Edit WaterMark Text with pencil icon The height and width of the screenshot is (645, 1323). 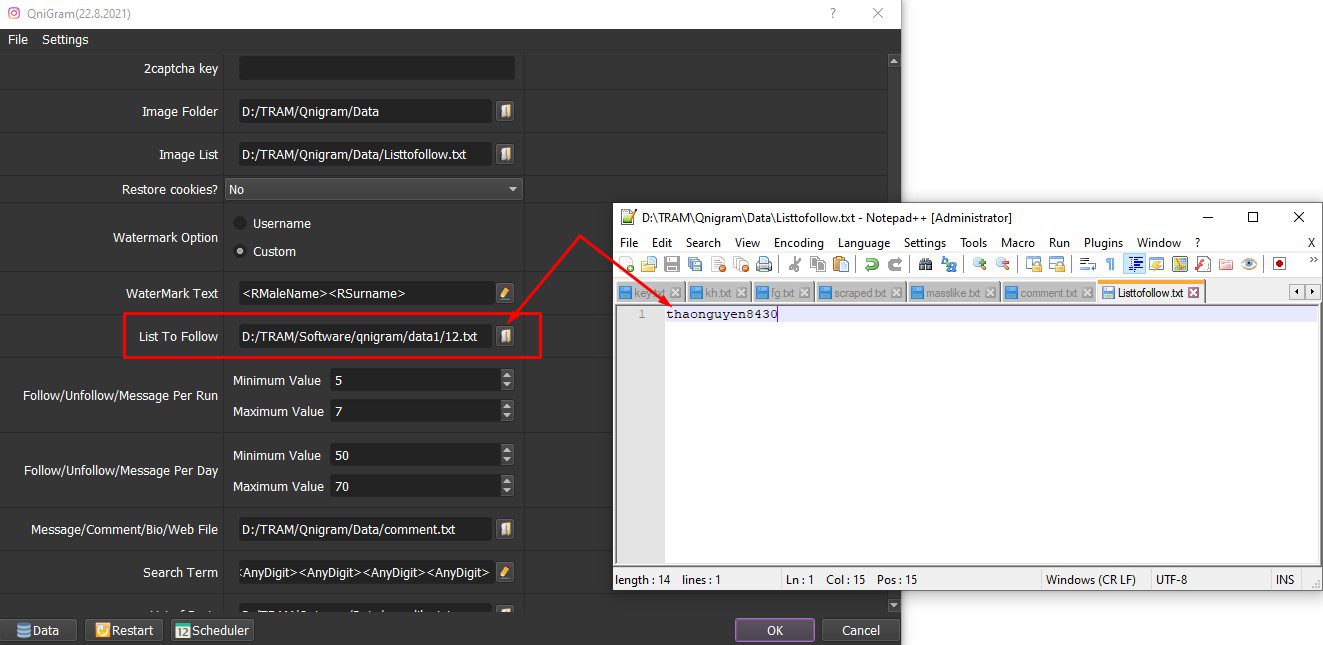[505, 293]
